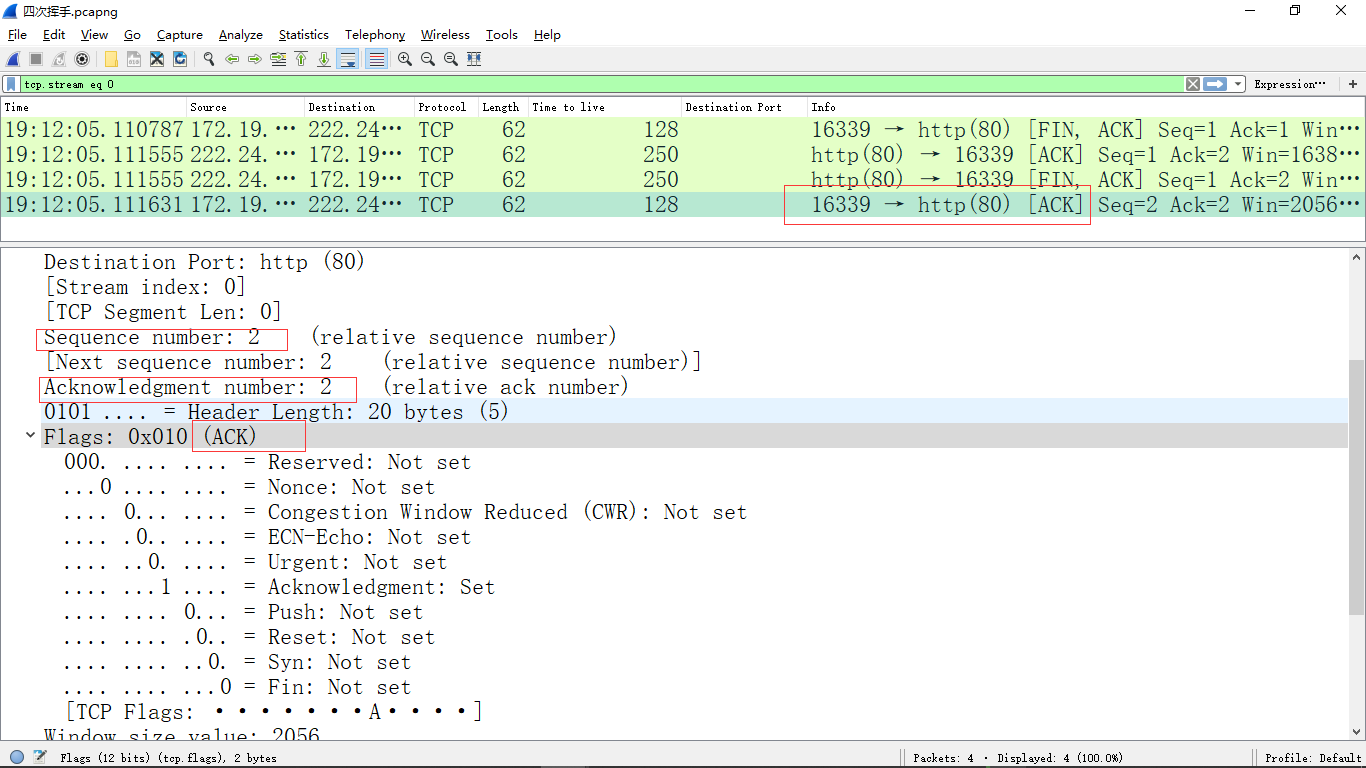This screenshot has width=1366, height=768.
Task: Open the Analyze menu
Action: pos(241,34)
